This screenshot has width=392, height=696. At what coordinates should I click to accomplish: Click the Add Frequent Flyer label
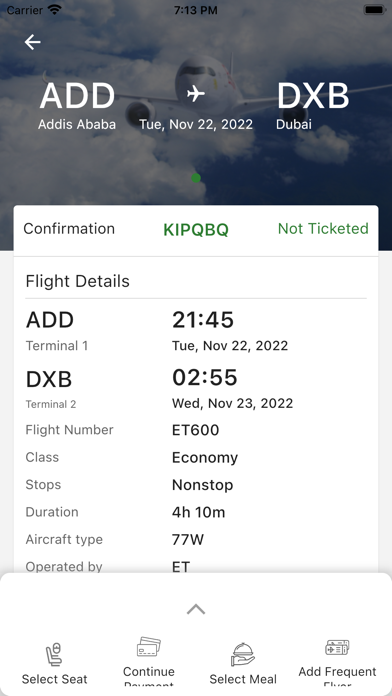tap(337, 677)
